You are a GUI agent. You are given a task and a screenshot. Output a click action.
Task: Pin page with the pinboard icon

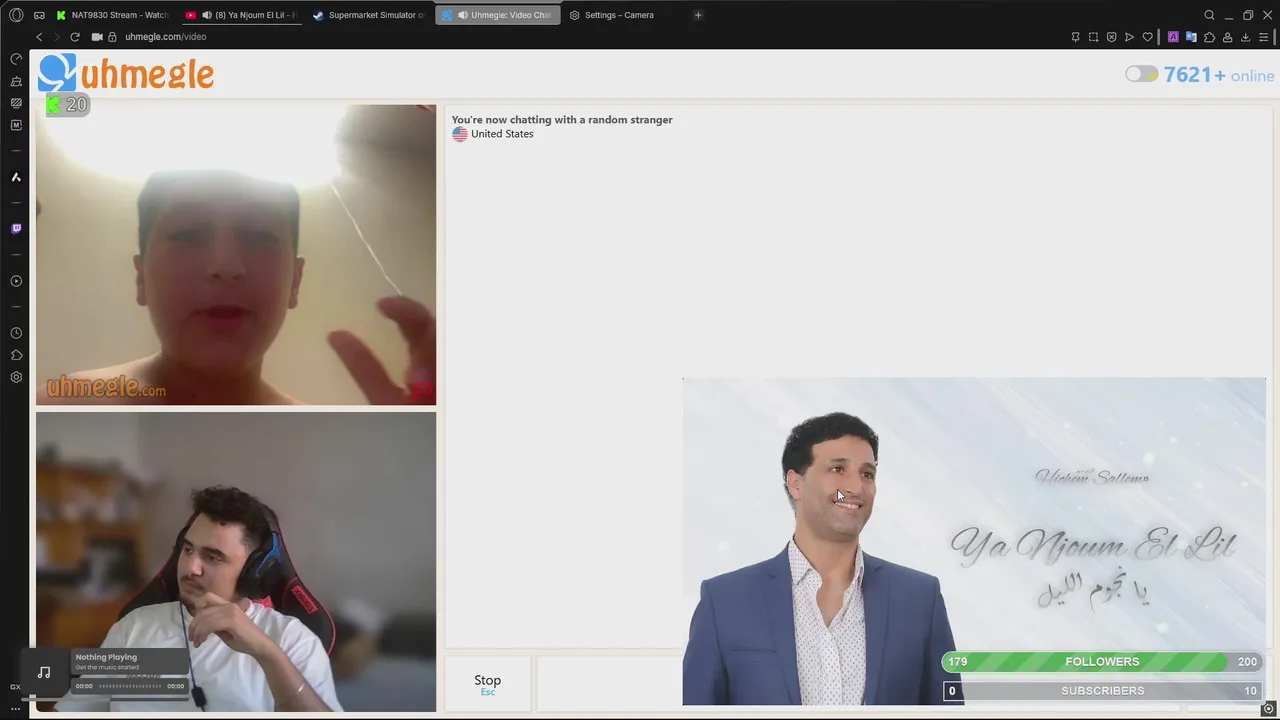1075,37
